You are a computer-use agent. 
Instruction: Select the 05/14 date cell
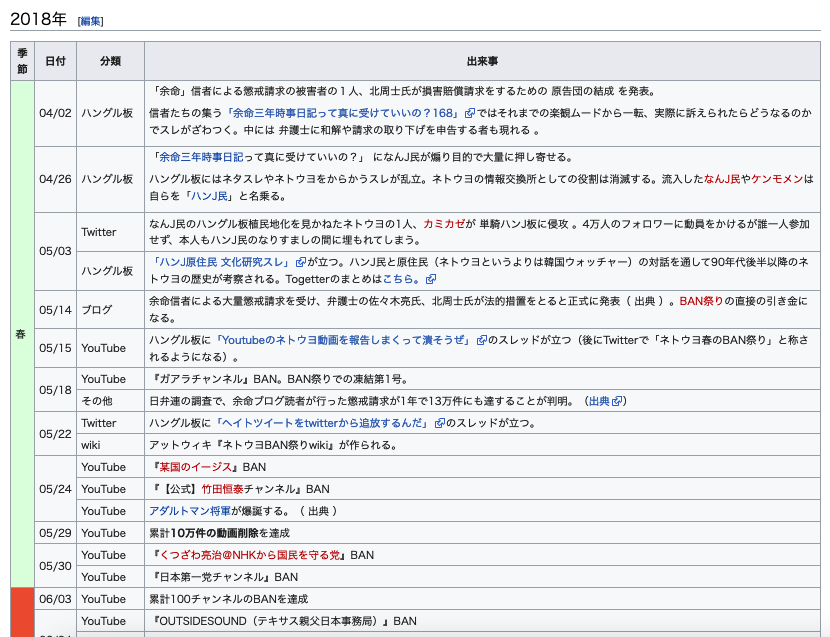click(56, 309)
